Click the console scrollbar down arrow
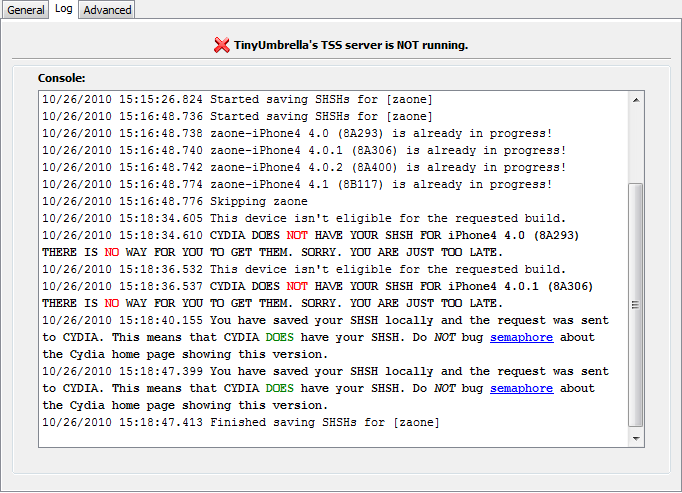This screenshot has height=493, width=682. 636,438
